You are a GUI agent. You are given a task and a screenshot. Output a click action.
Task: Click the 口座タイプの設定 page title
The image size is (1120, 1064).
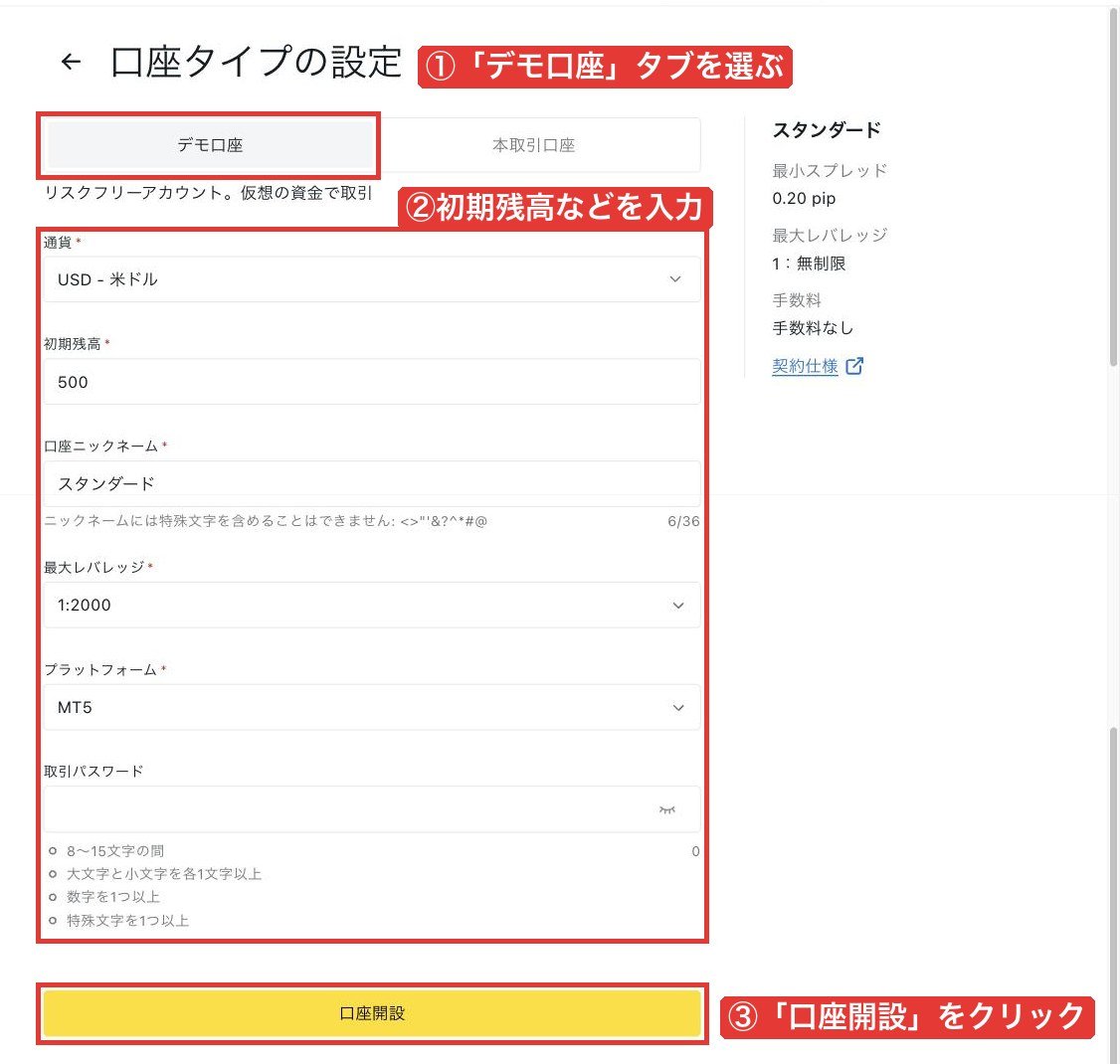coord(257,62)
